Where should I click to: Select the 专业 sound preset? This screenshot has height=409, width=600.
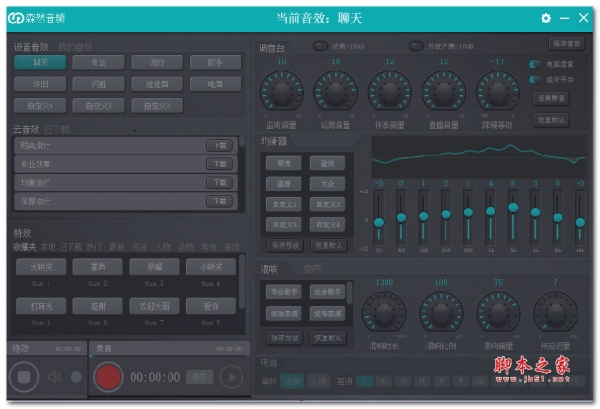99,62
